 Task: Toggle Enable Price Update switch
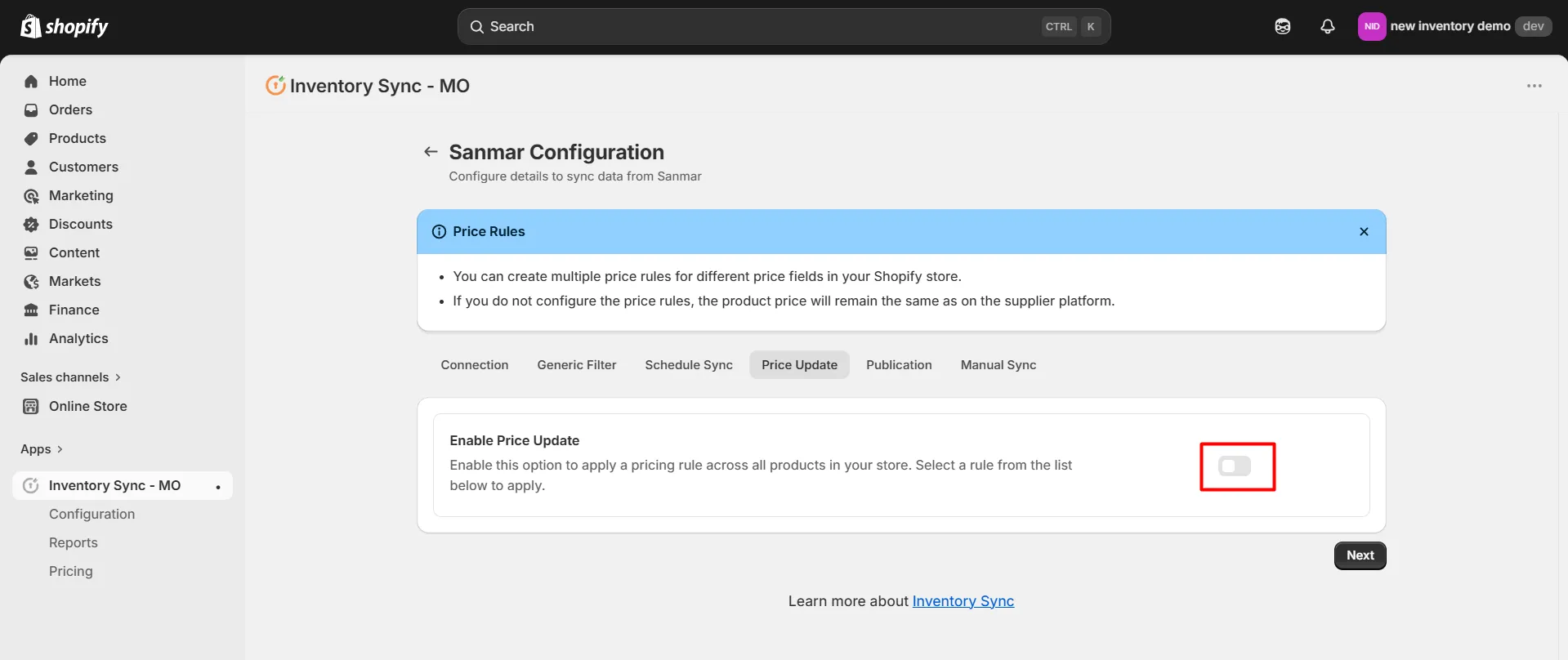click(x=1235, y=466)
